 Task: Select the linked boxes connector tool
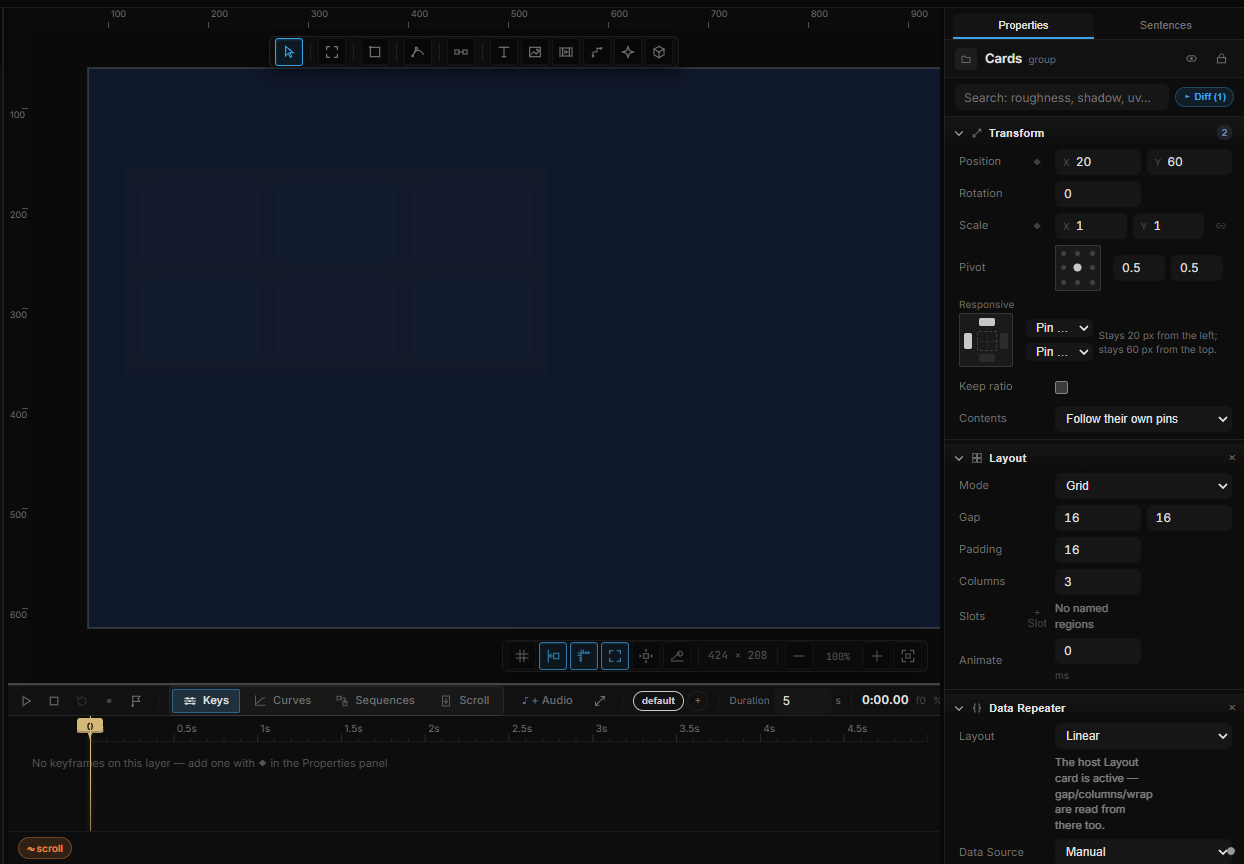coord(461,52)
